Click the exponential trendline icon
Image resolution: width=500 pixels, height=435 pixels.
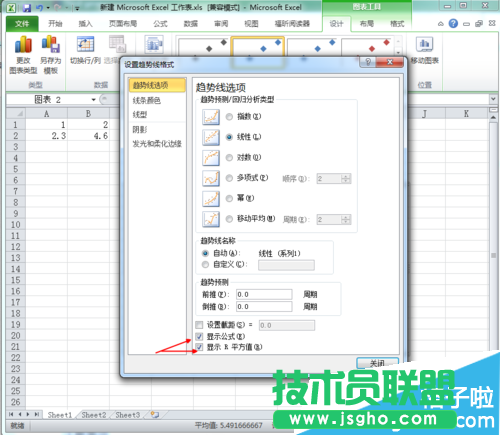pos(211,117)
